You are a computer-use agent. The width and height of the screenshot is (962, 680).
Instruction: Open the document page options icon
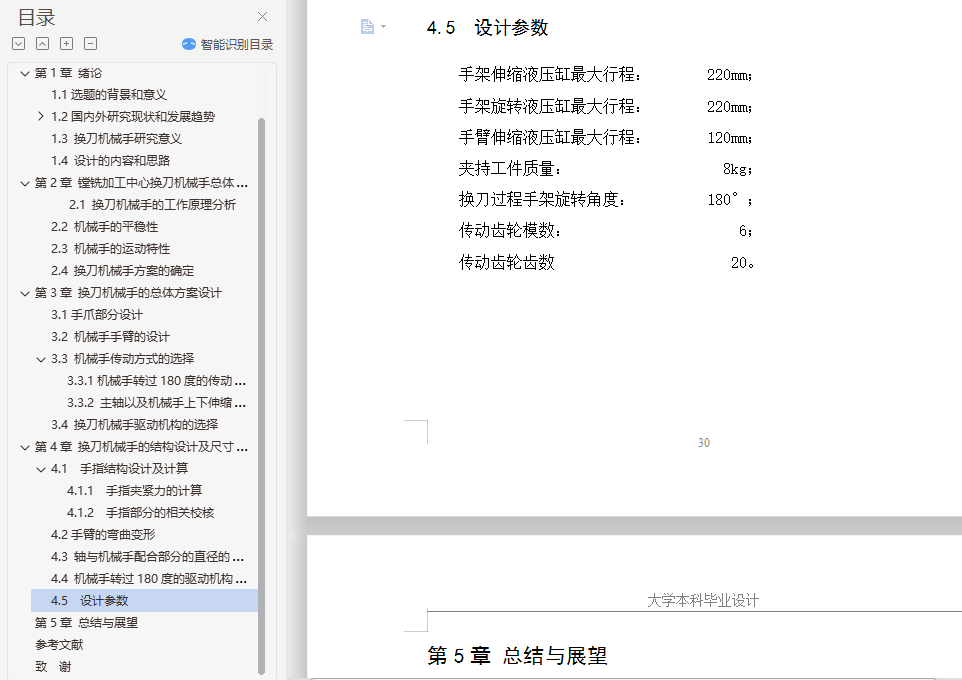click(367, 26)
